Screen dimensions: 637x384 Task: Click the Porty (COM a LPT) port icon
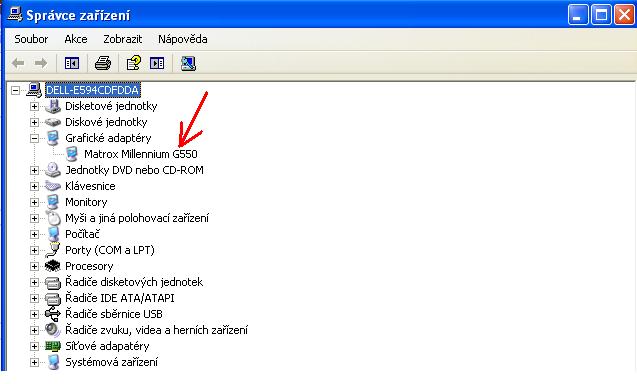click(x=53, y=250)
